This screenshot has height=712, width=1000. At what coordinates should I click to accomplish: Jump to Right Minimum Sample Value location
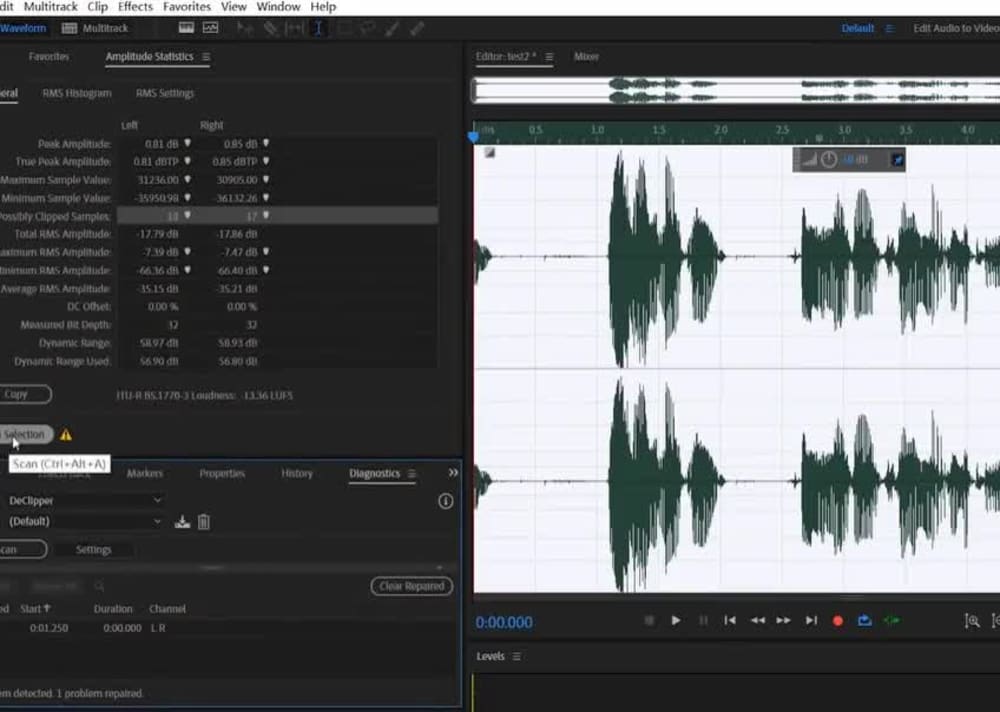pos(266,198)
